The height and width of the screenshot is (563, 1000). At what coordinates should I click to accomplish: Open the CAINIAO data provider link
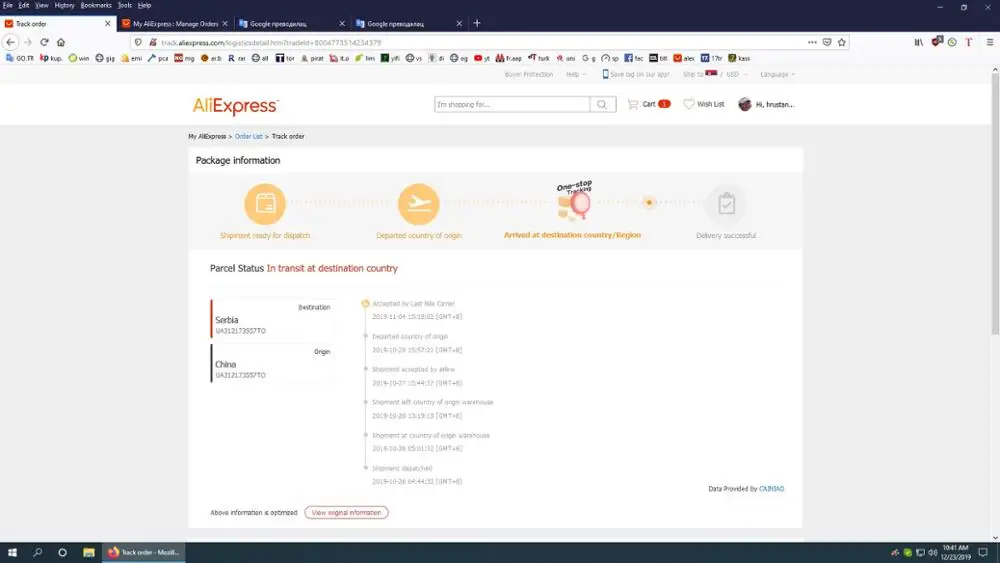[771, 489]
